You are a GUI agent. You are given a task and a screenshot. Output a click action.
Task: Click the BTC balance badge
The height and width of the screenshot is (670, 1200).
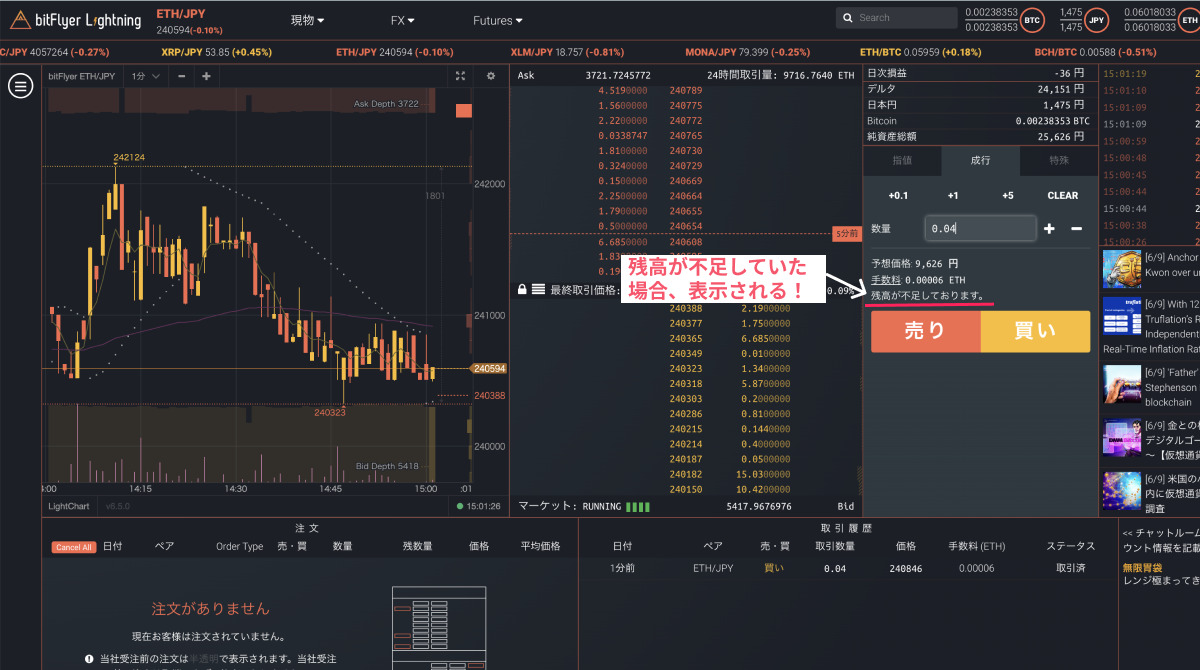point(1032,20)
